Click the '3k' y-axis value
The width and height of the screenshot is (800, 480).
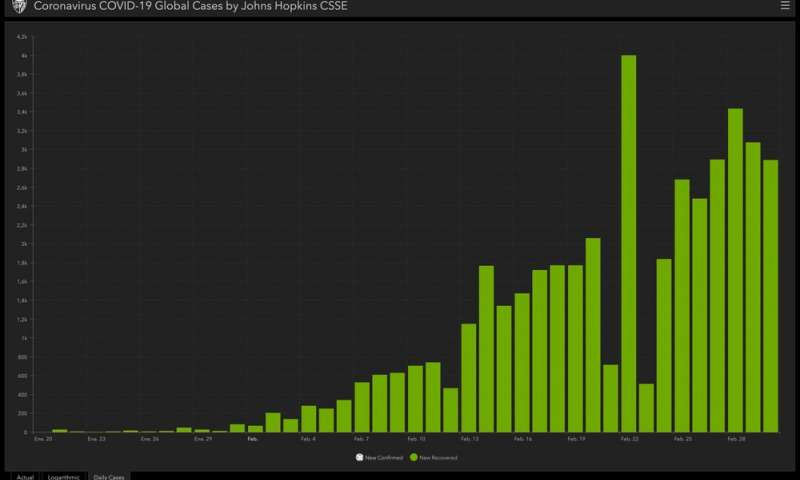click(x=24, y=149)
